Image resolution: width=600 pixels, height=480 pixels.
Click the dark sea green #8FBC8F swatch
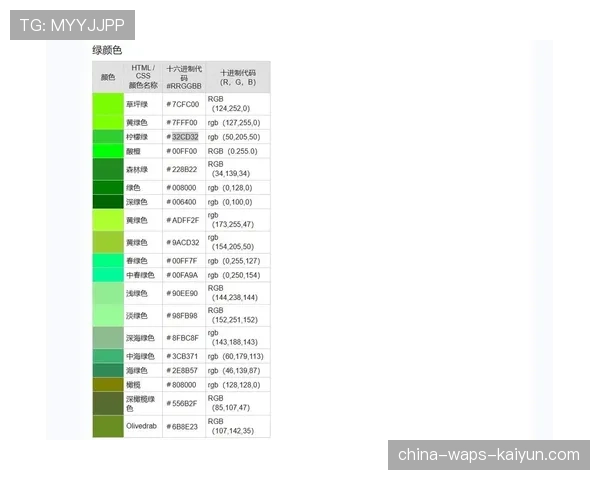tap(108, 338)
